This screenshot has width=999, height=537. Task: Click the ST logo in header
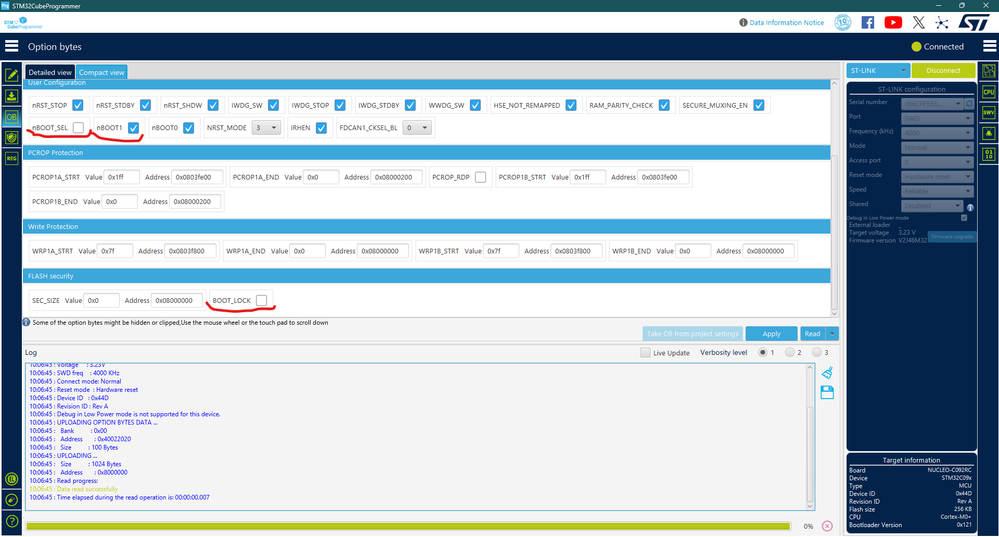[974, 22]
